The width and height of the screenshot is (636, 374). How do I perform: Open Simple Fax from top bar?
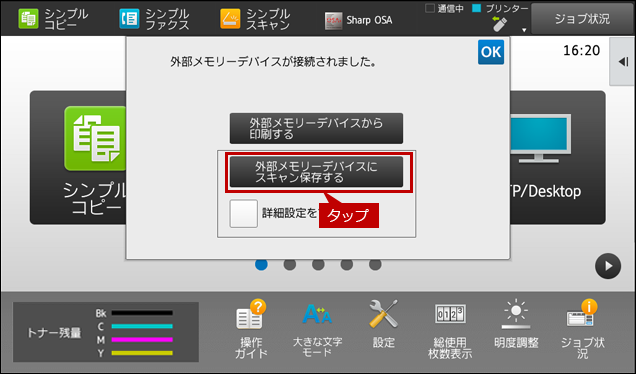pyautogui.click(x=154, y=19)
